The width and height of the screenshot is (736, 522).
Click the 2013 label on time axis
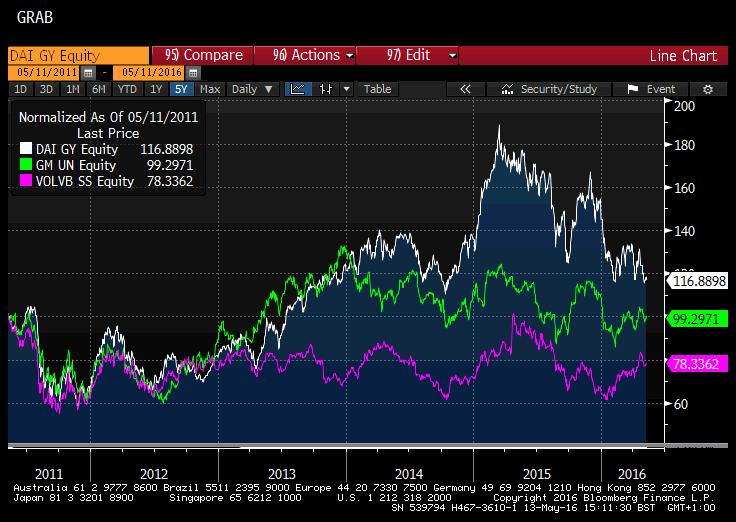282,474
